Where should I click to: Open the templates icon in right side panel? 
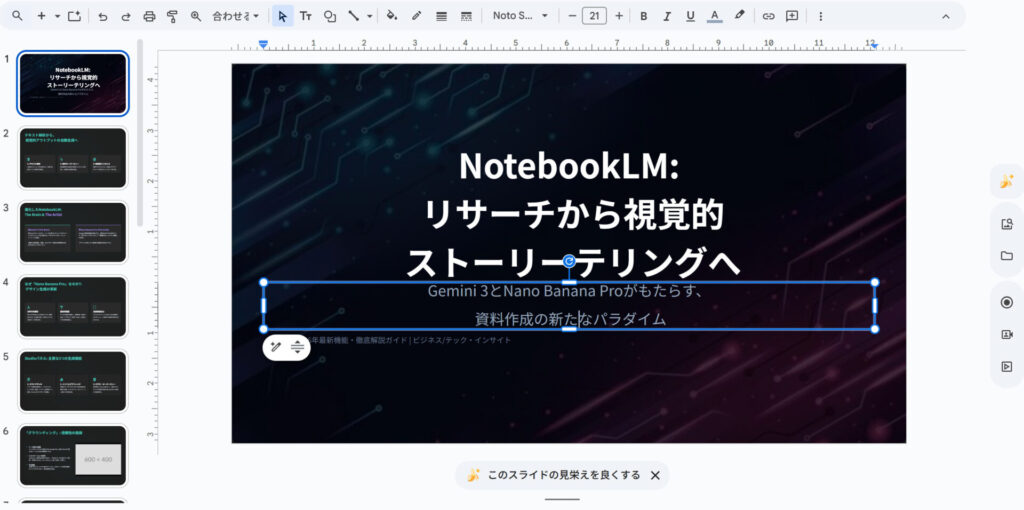[1006, 224]
